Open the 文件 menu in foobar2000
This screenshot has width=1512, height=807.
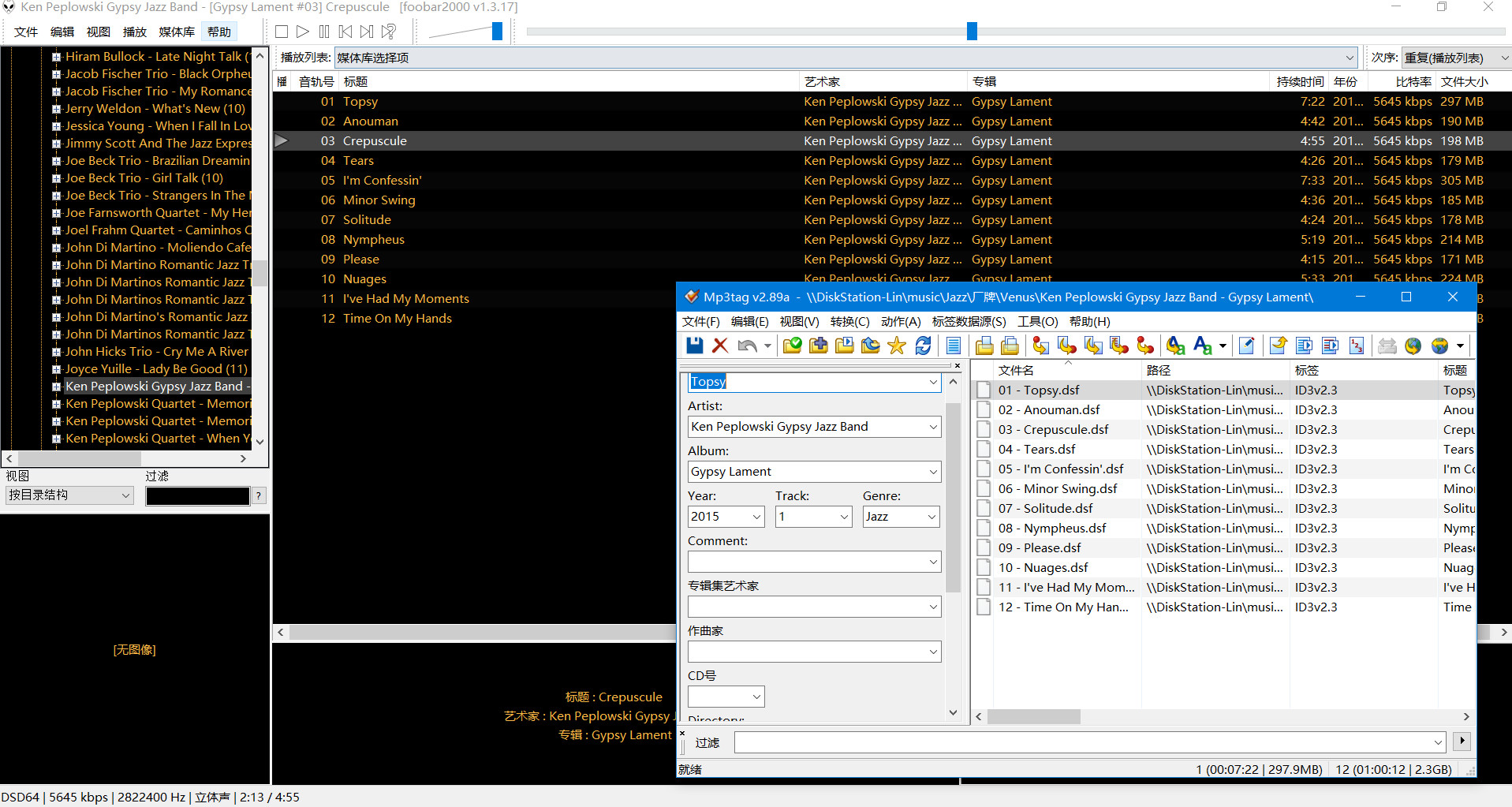[26, 32]
